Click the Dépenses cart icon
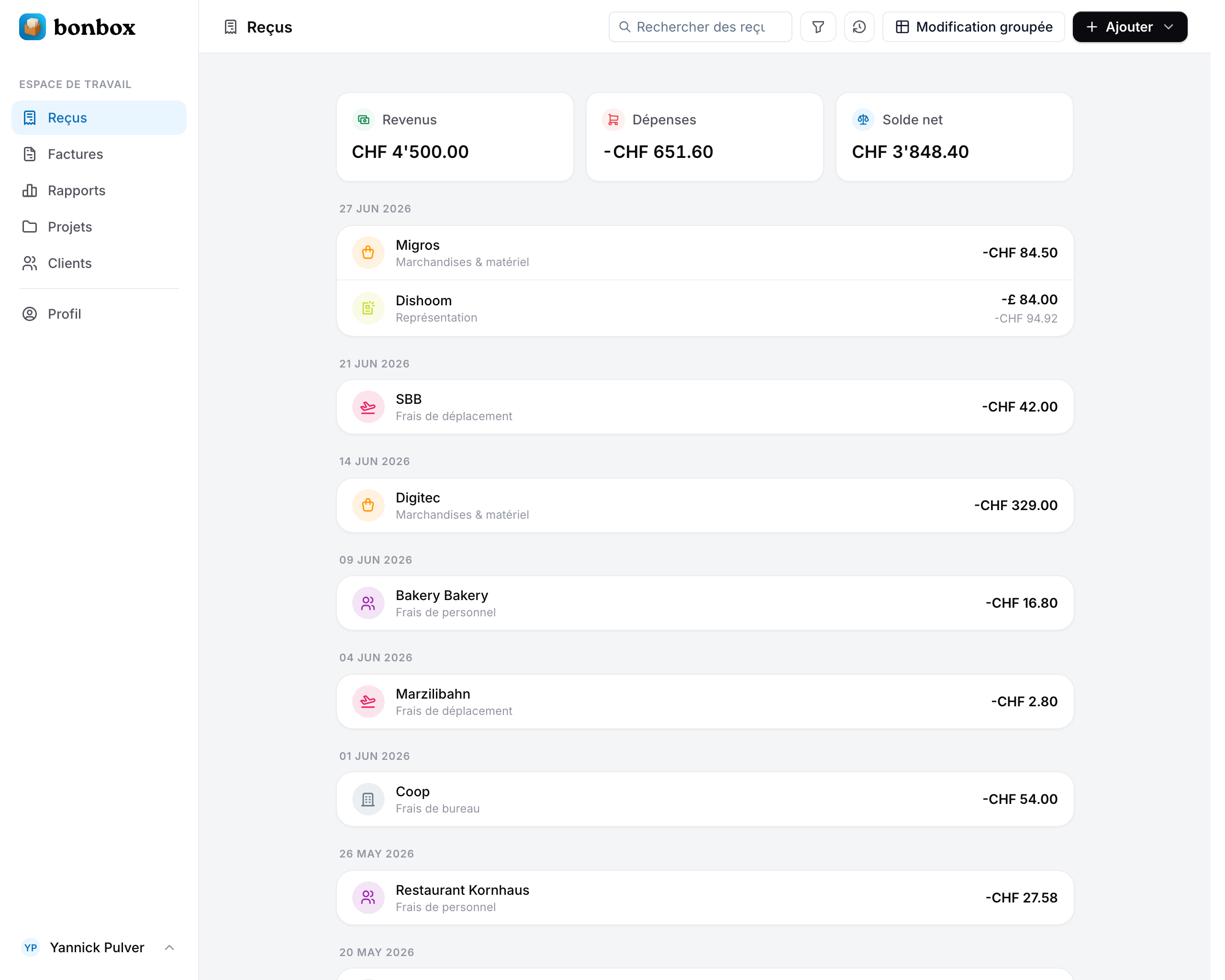 pyautogui.click(x=613, y=119)
